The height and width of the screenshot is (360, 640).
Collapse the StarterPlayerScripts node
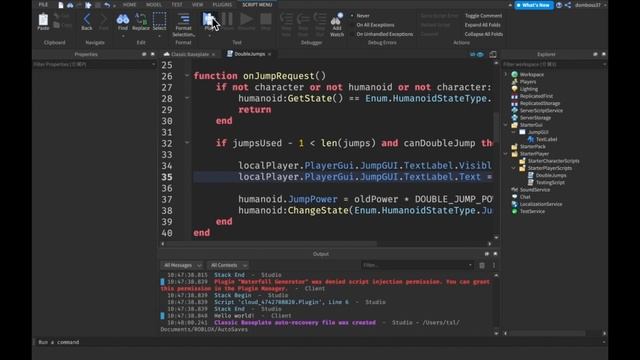click(513, 168)
